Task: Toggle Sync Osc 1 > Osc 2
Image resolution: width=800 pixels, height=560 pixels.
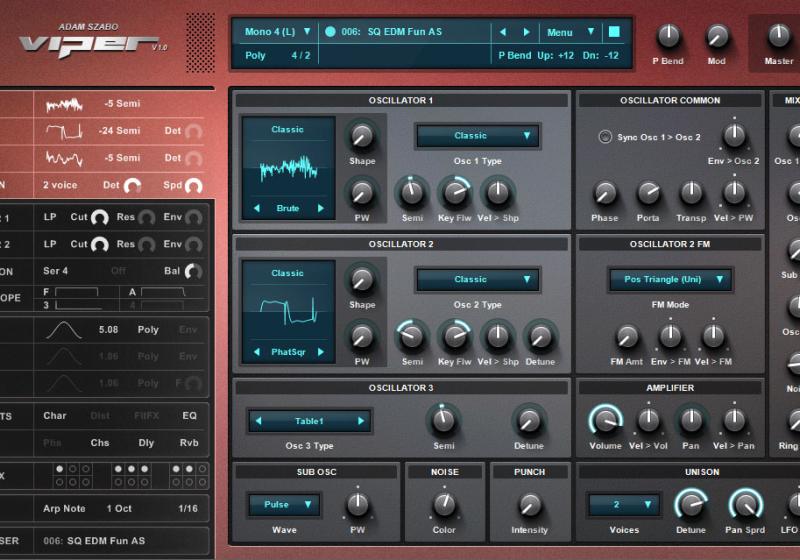Action: pos(604,137)
